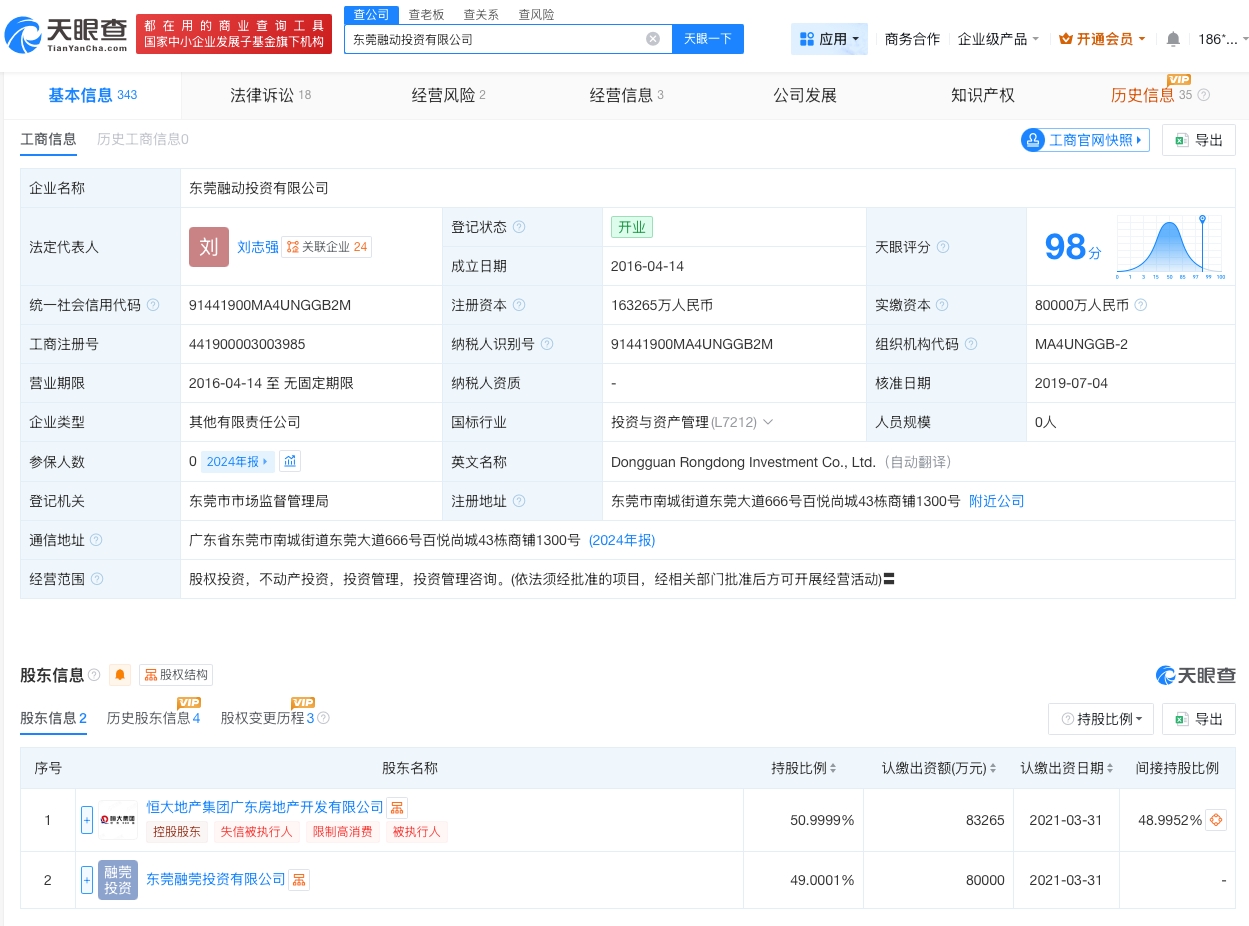Viewport: 1249px width, 926px height.
Task: Switch to 公司发展 tab
Action: point(804,95)
